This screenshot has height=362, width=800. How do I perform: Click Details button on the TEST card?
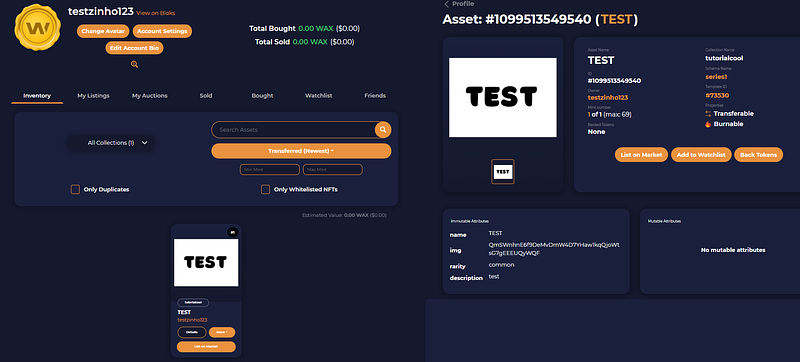(192, 332)
